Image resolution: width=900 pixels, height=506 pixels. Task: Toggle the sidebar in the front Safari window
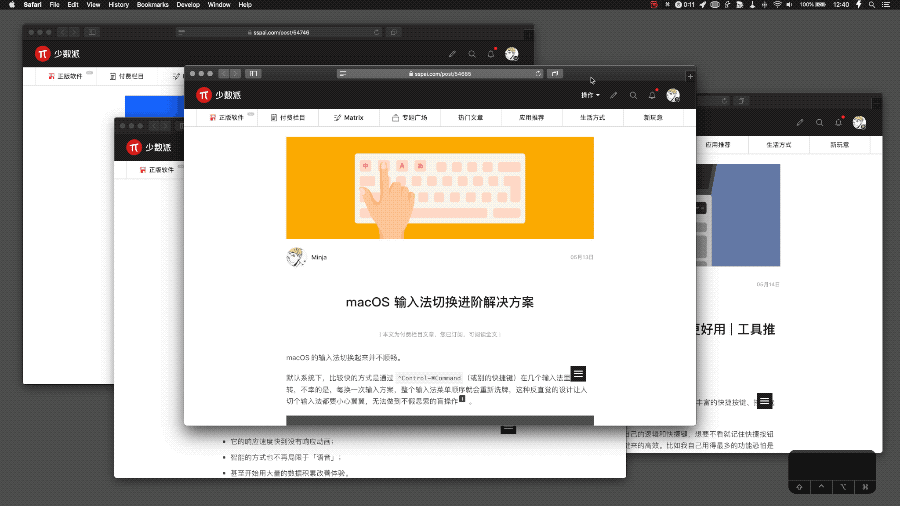[253, 74]
